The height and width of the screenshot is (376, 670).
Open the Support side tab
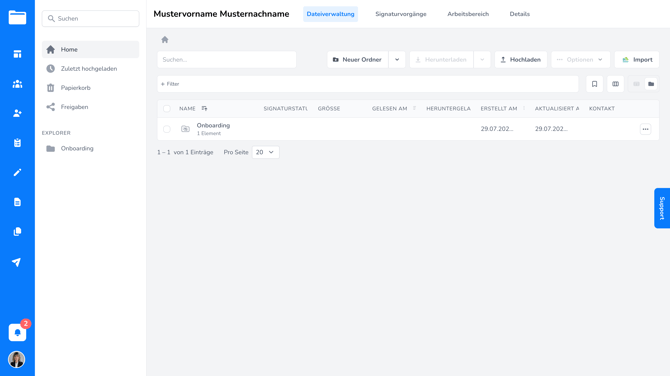point(662,208)
